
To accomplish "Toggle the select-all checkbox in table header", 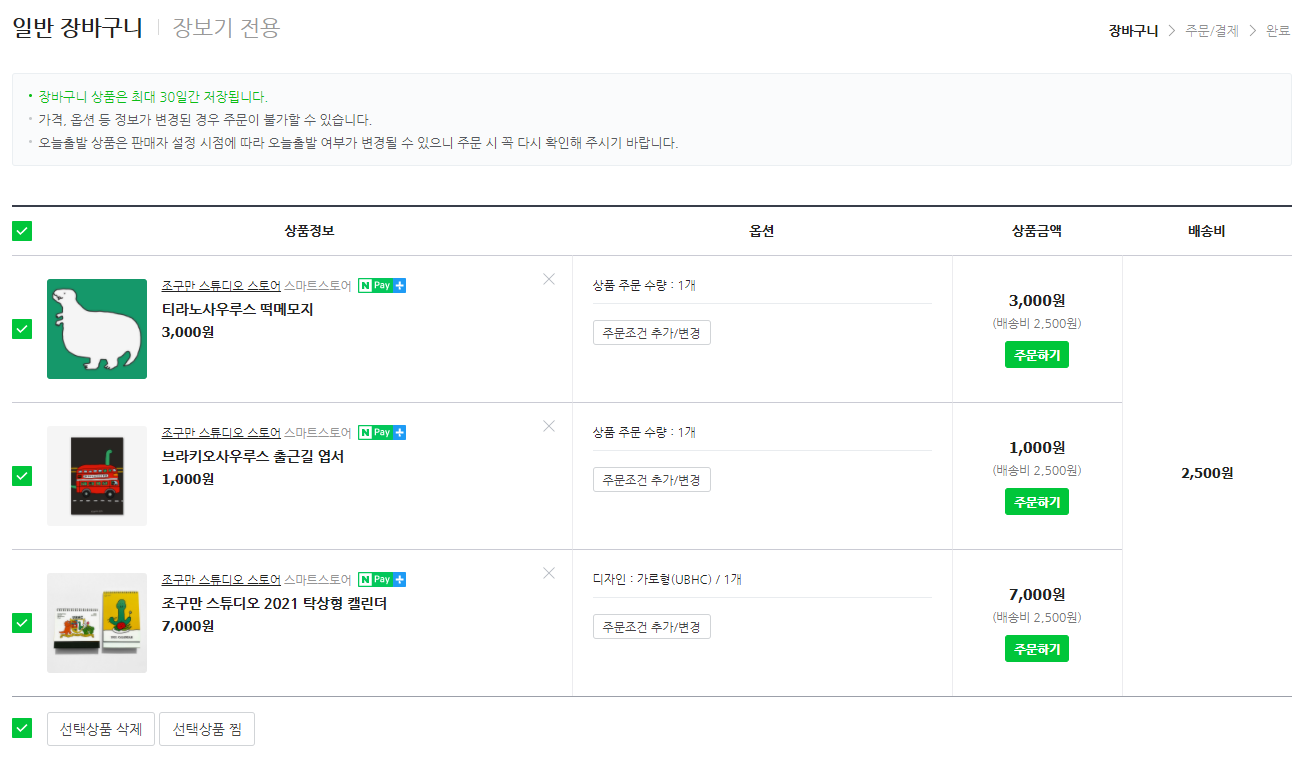I will [x=22, y=231].
